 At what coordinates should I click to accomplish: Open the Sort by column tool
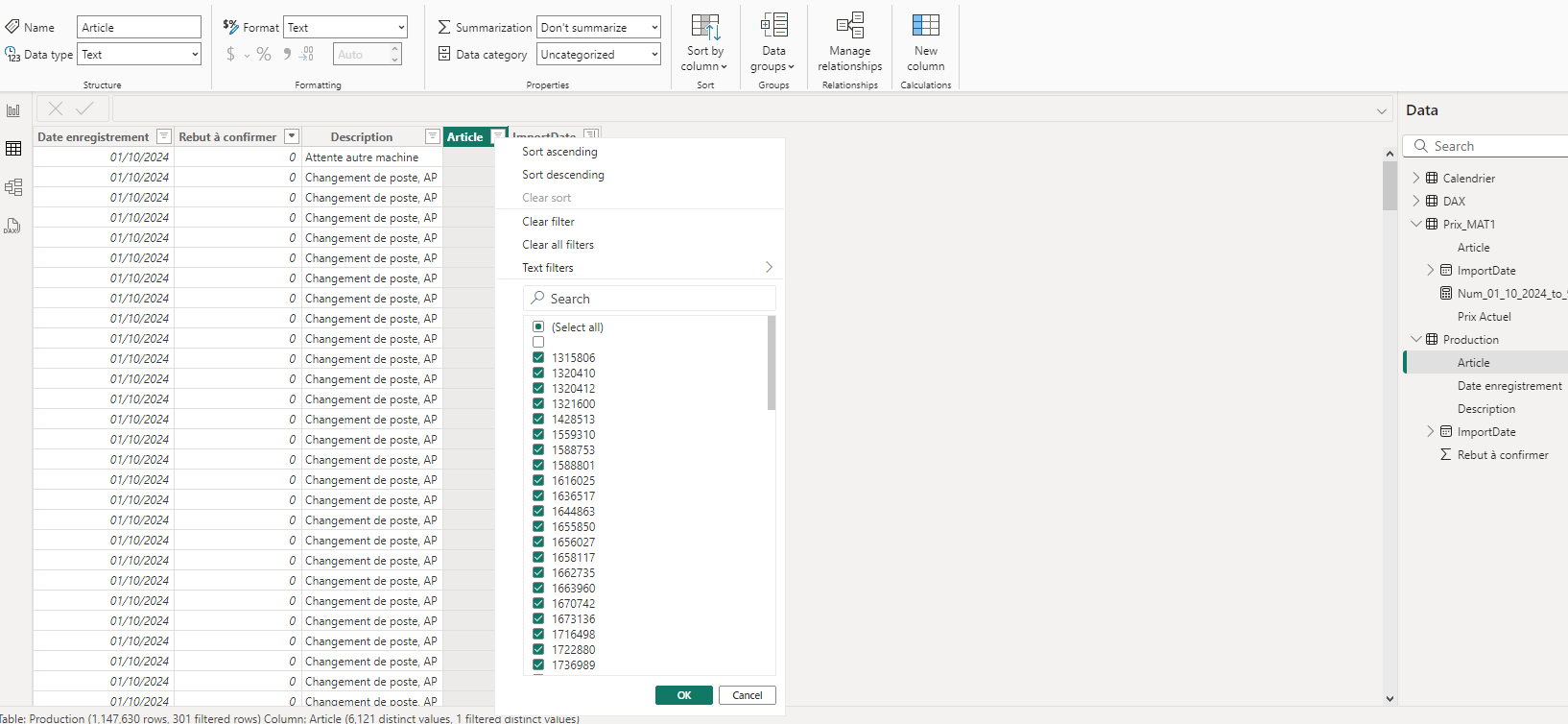click(704, 43)
